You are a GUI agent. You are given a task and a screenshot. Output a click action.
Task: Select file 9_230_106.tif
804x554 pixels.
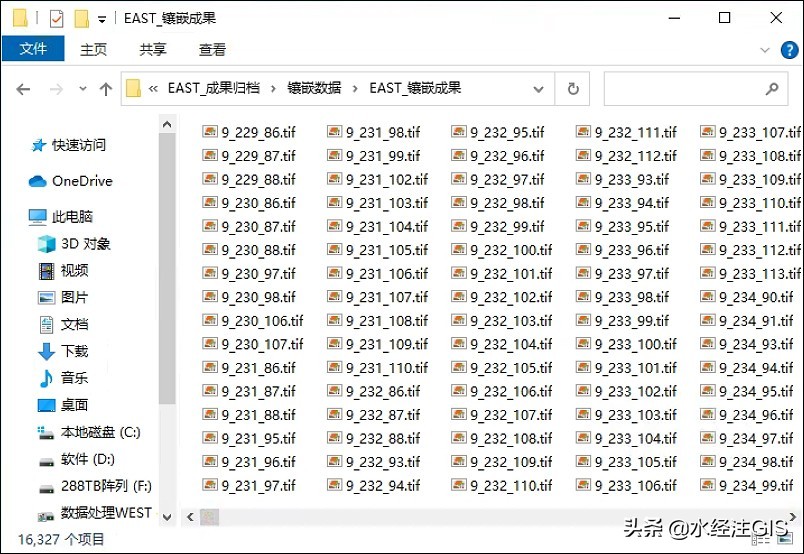253,321
